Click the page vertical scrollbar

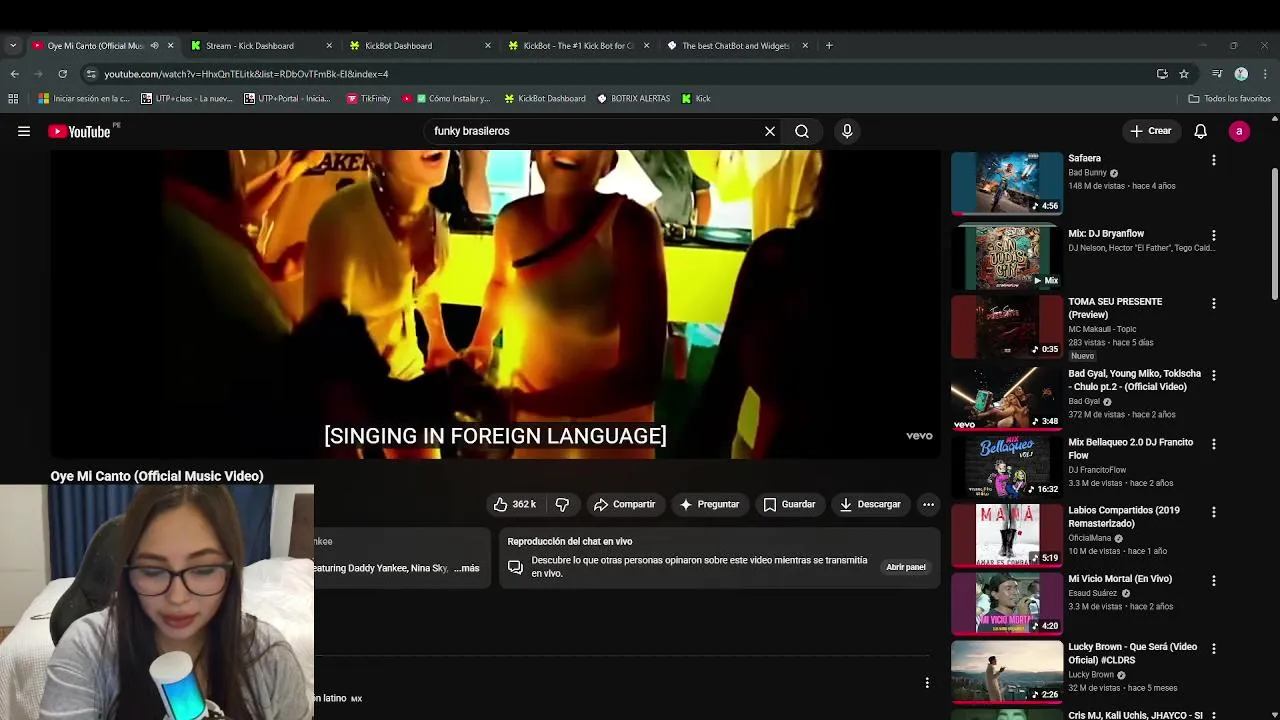[x=1274, y=232]
